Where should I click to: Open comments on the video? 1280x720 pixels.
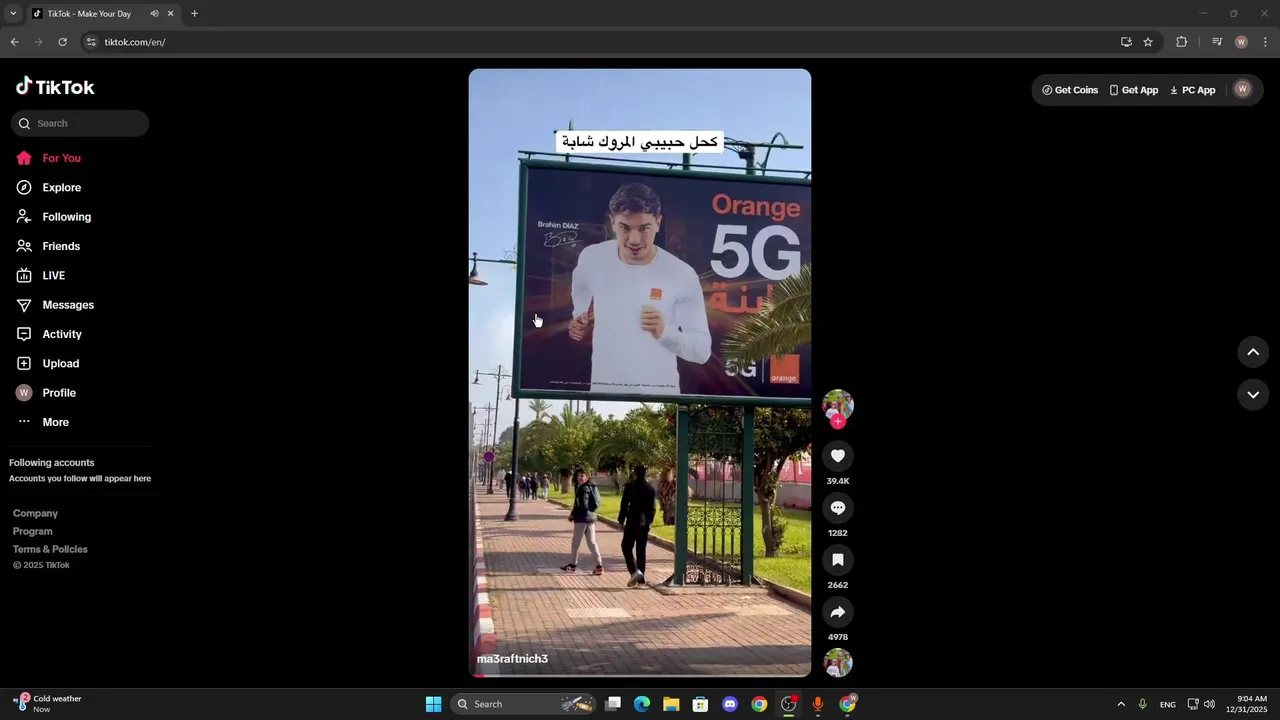point(838,508)
